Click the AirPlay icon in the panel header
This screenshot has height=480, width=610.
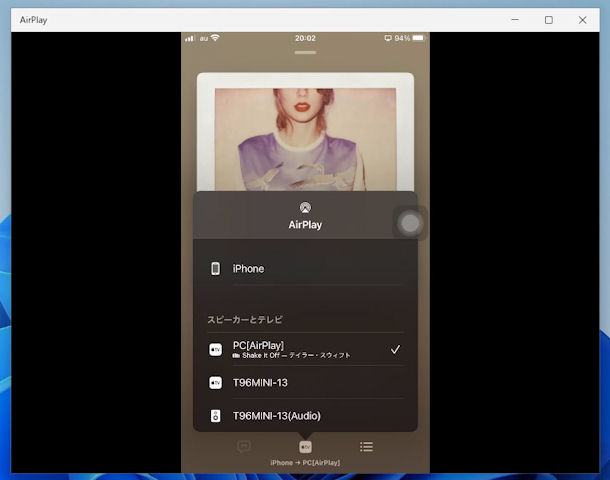pyautogui.click(x=305, y=207)
